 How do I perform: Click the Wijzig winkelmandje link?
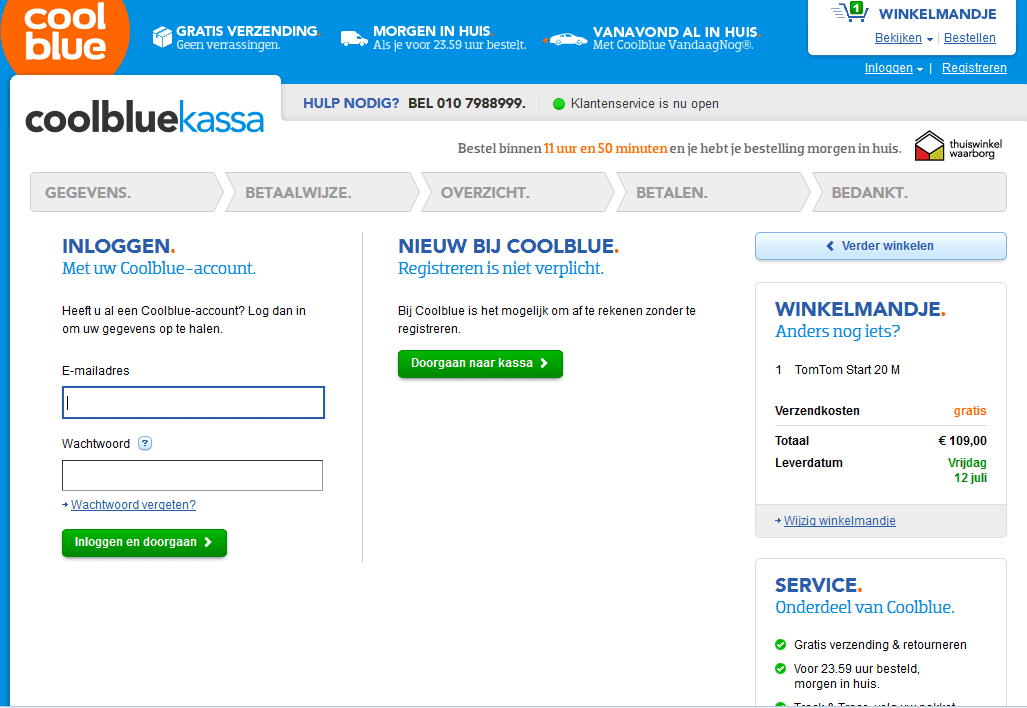click(840, 521)
